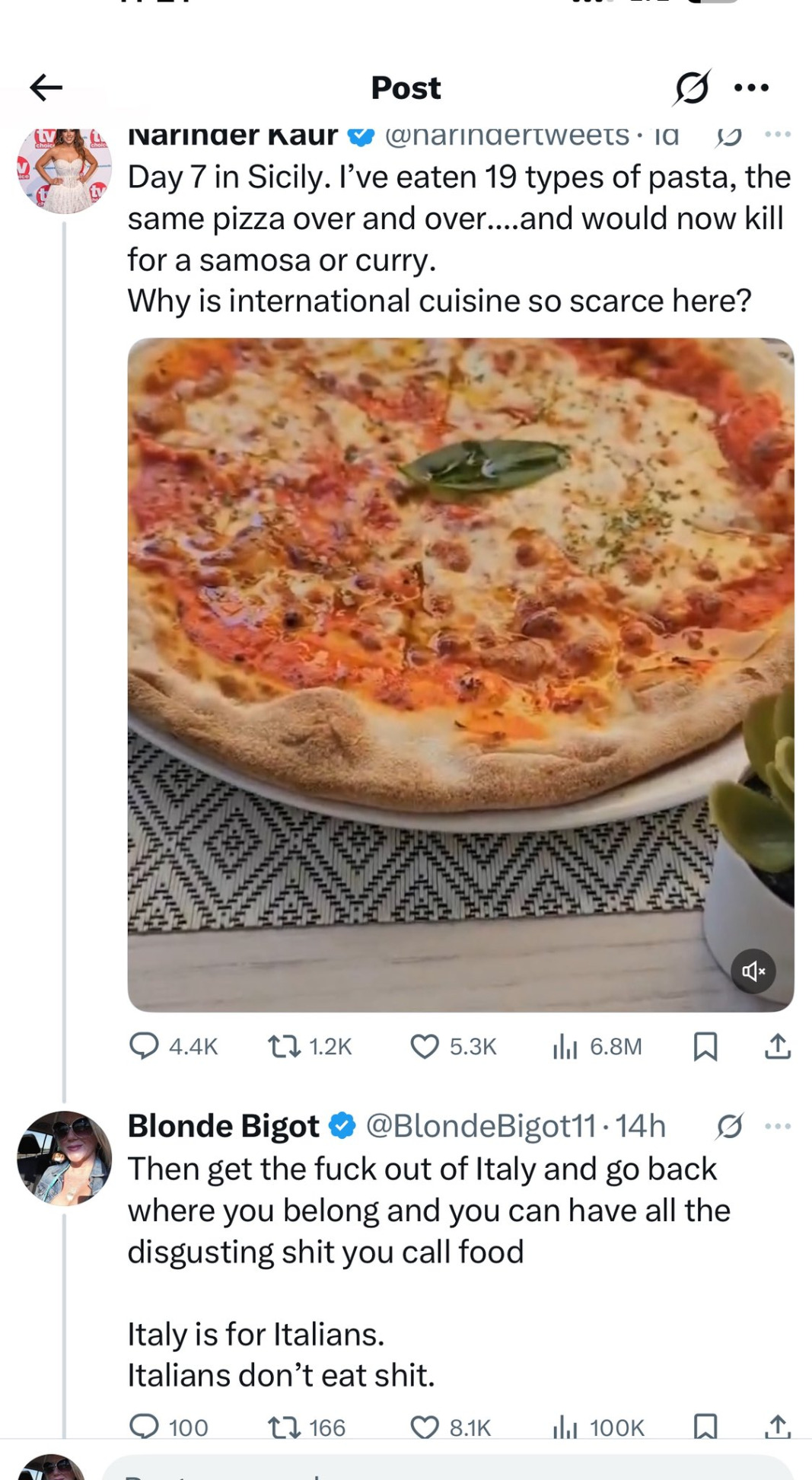Open more options on Narinder Kaur's post
This screenshot has height=1480, width=812.
tap(778, 136)
